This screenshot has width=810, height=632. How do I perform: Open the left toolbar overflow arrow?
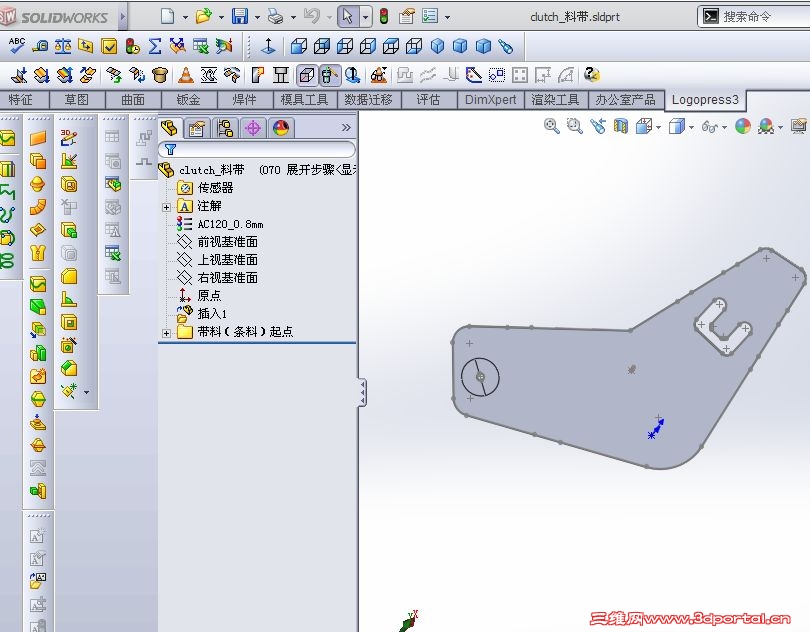(86, 392)
